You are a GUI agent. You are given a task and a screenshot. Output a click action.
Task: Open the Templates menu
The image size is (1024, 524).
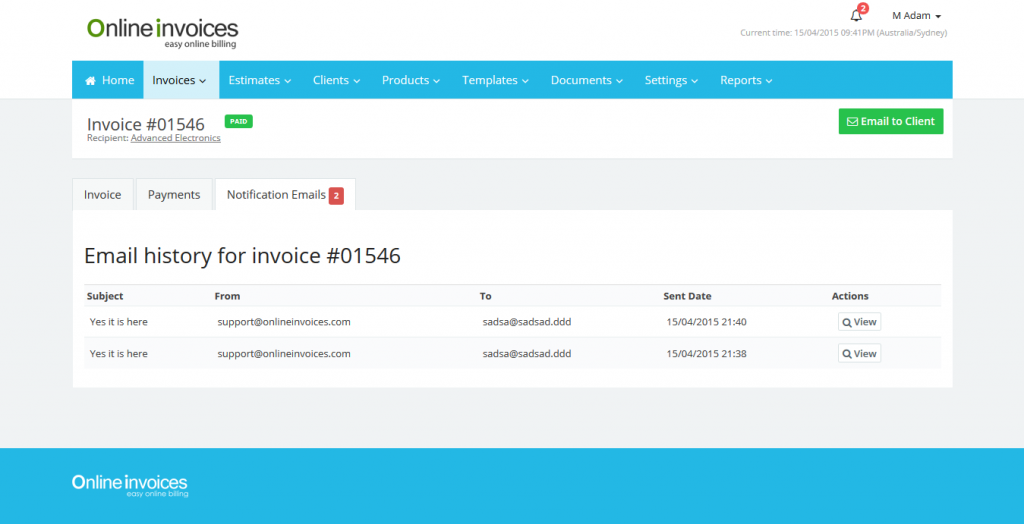pyautogui.click(x=495, y=80)
